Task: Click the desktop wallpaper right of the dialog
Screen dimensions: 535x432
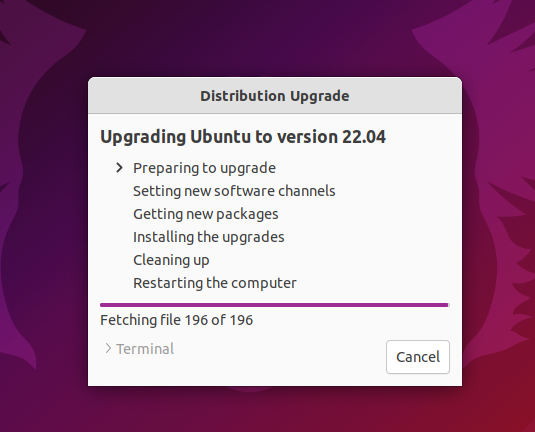Action: (x=498, y=232)
